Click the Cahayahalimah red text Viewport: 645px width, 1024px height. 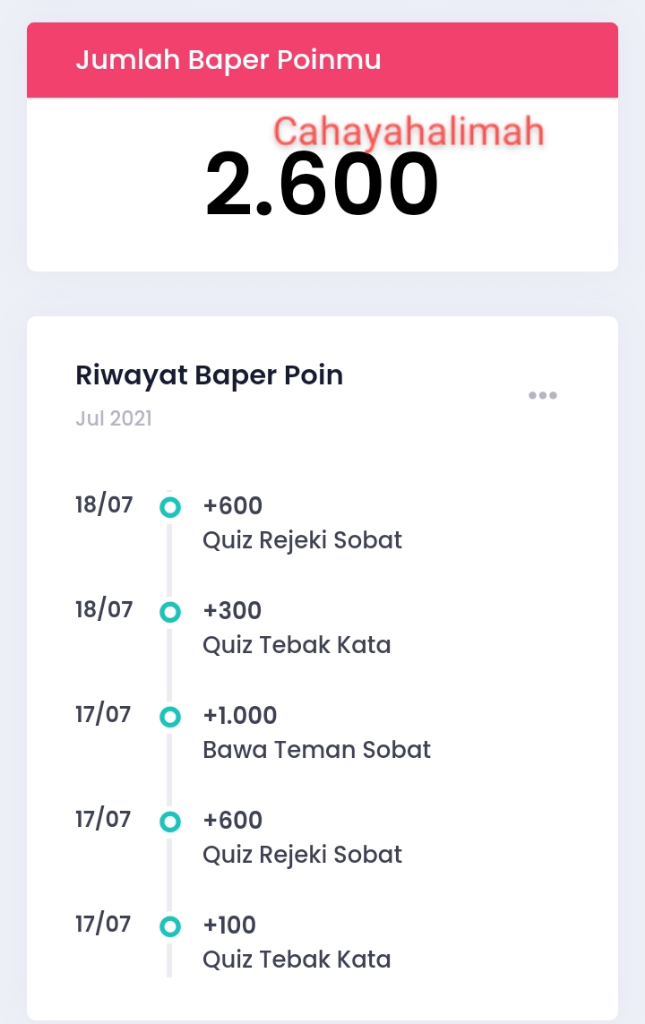click(409, 132)
